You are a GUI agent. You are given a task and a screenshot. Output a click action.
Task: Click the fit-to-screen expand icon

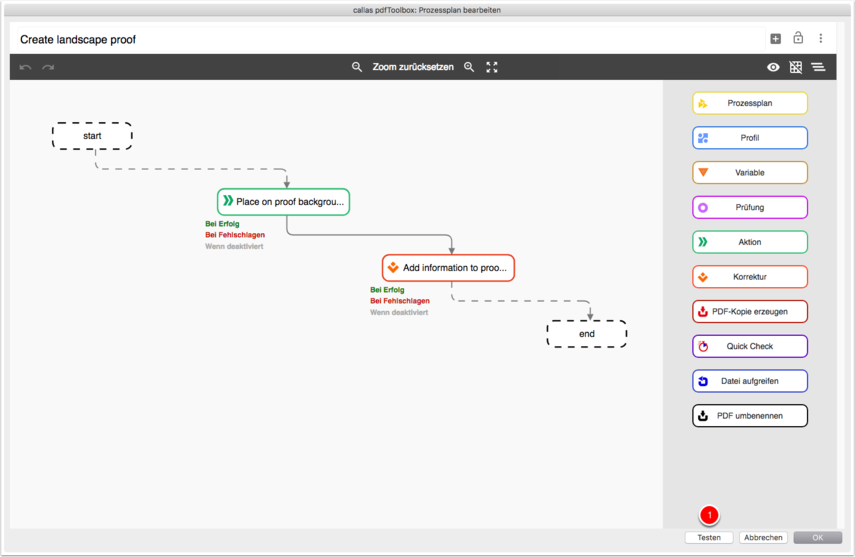492,67
